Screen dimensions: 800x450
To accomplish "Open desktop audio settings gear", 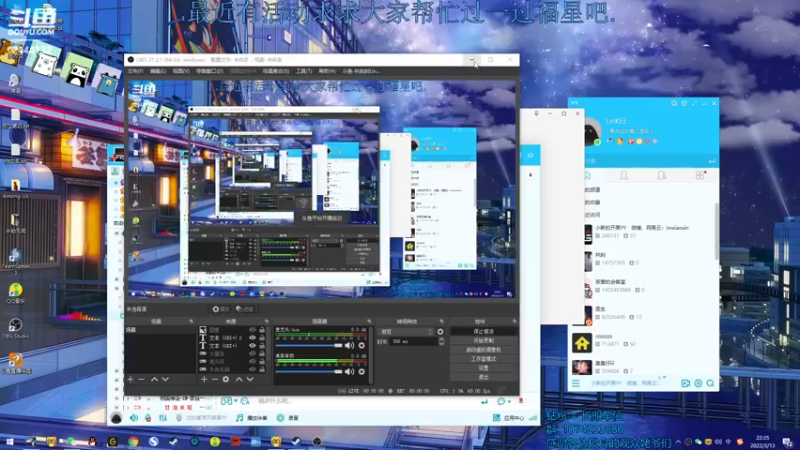I will (x=362, y=371).
